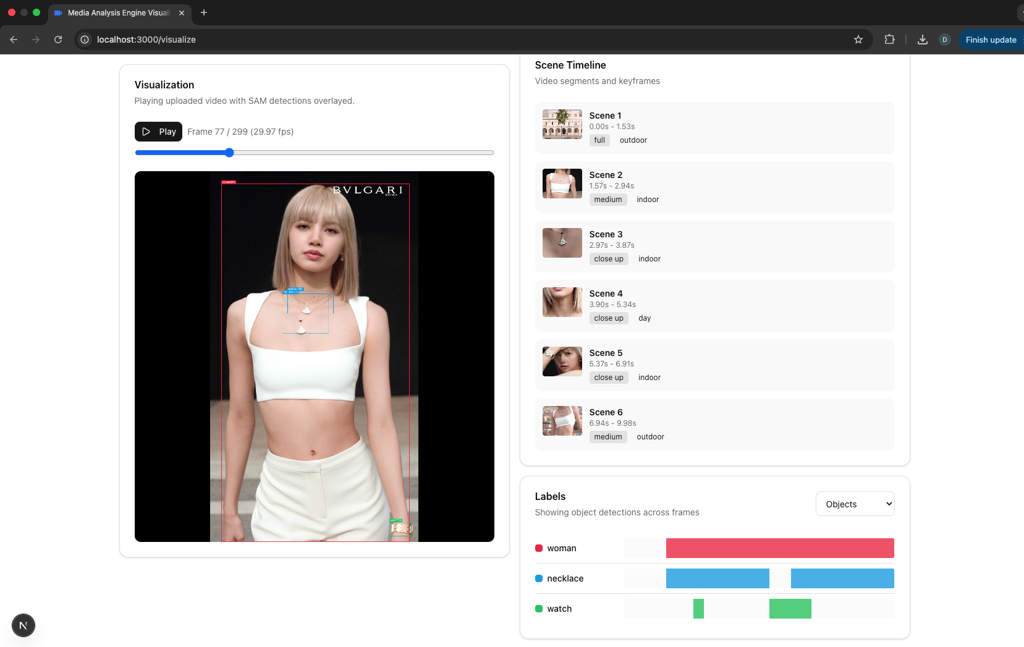
Task: Open the user profile avatar icon
Action: (944, 40)
